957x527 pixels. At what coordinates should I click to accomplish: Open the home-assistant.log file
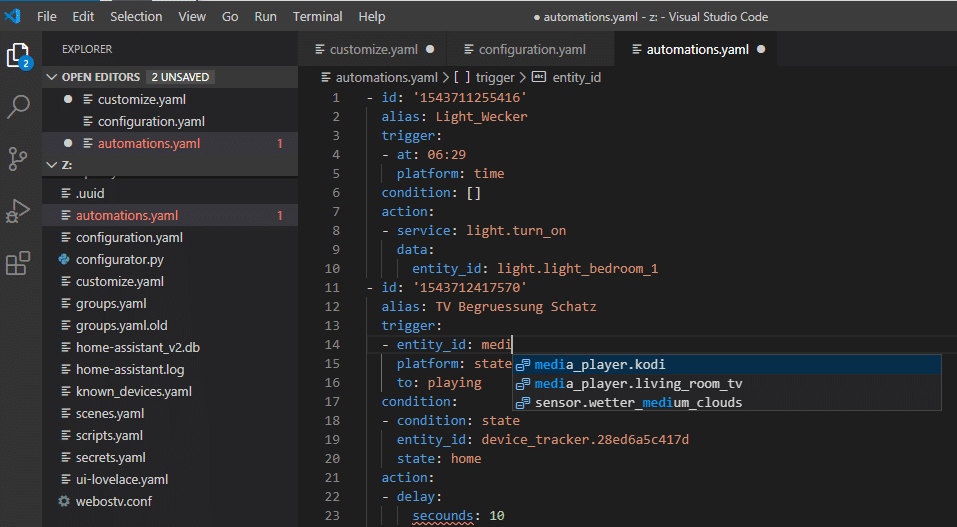170,369
